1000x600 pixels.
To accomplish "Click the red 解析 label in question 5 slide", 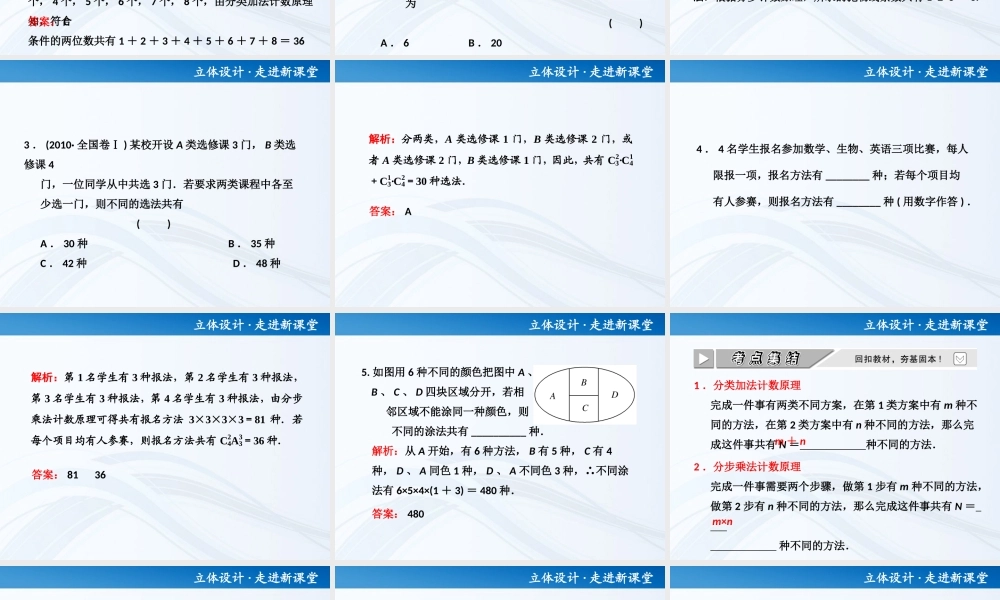I will pyautogui.click(x=385, y=451).
